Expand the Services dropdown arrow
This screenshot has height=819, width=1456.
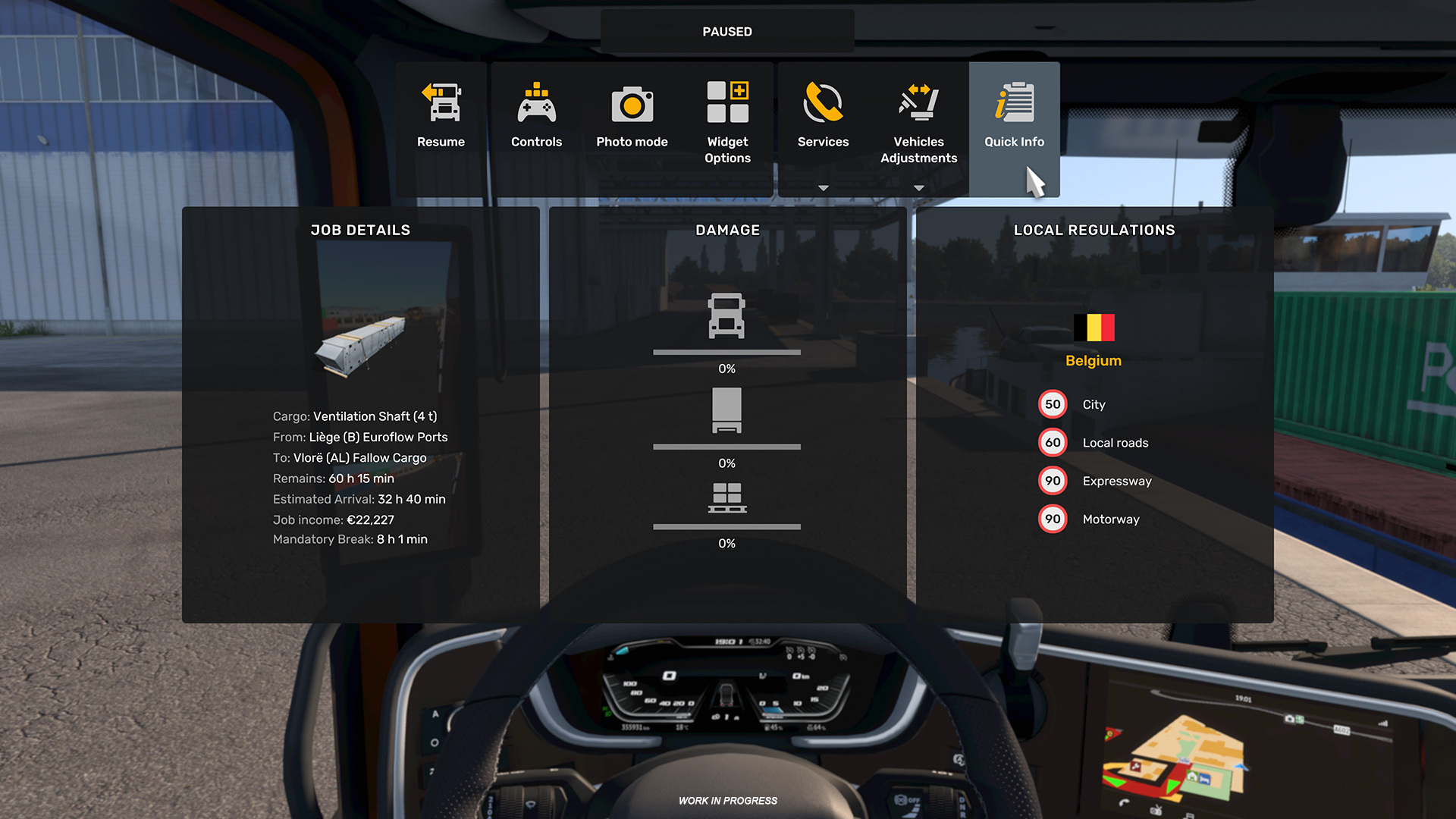click(x=824, y=188)
